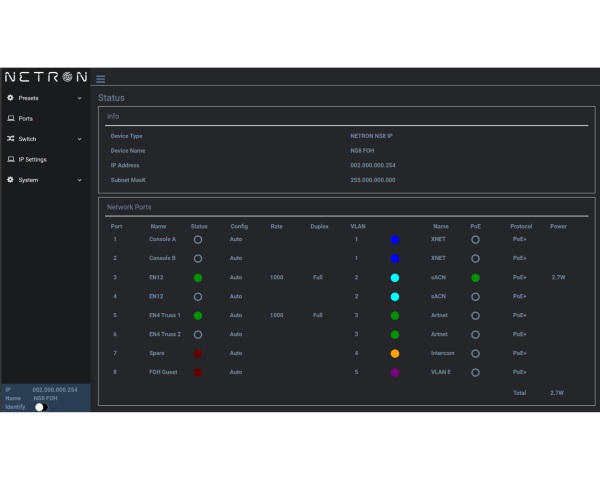This screenshot has height=480, width=600.
Task: Click green status indicator for EN4 Truss 1
Action: coord(198,315)
